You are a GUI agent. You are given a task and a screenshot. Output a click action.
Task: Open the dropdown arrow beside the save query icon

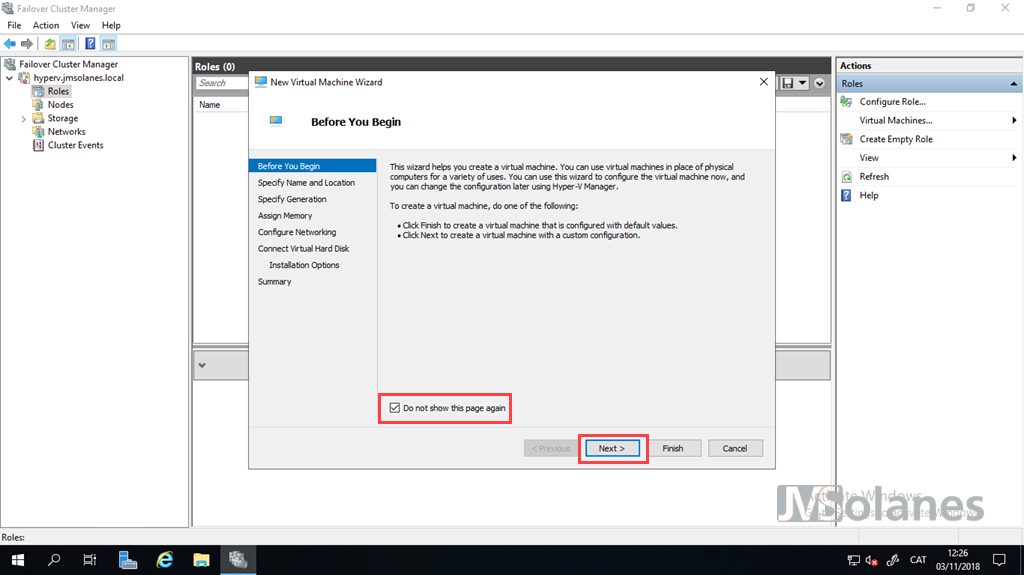(x=803, y=83)
